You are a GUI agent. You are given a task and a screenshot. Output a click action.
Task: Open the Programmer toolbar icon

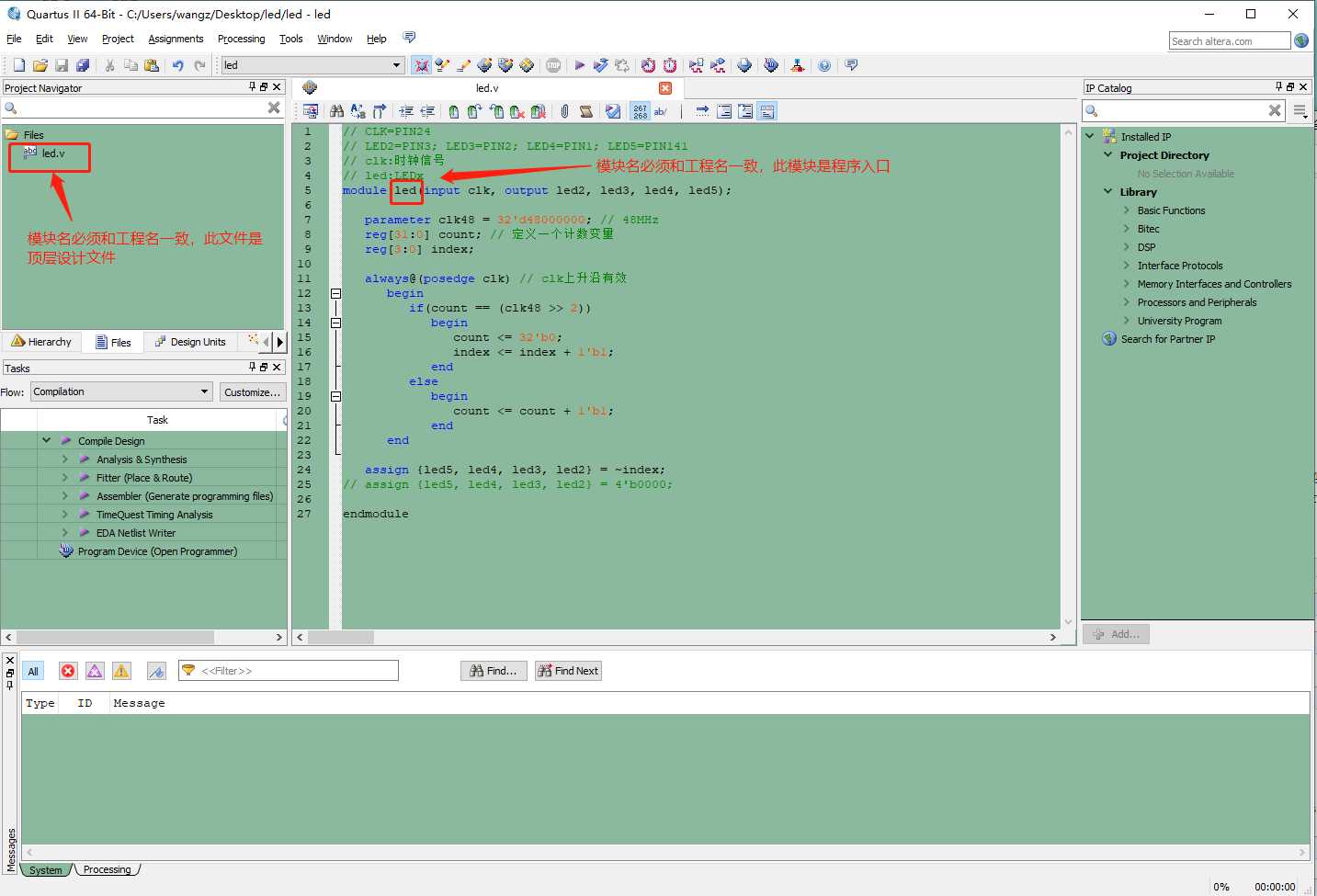771,65
